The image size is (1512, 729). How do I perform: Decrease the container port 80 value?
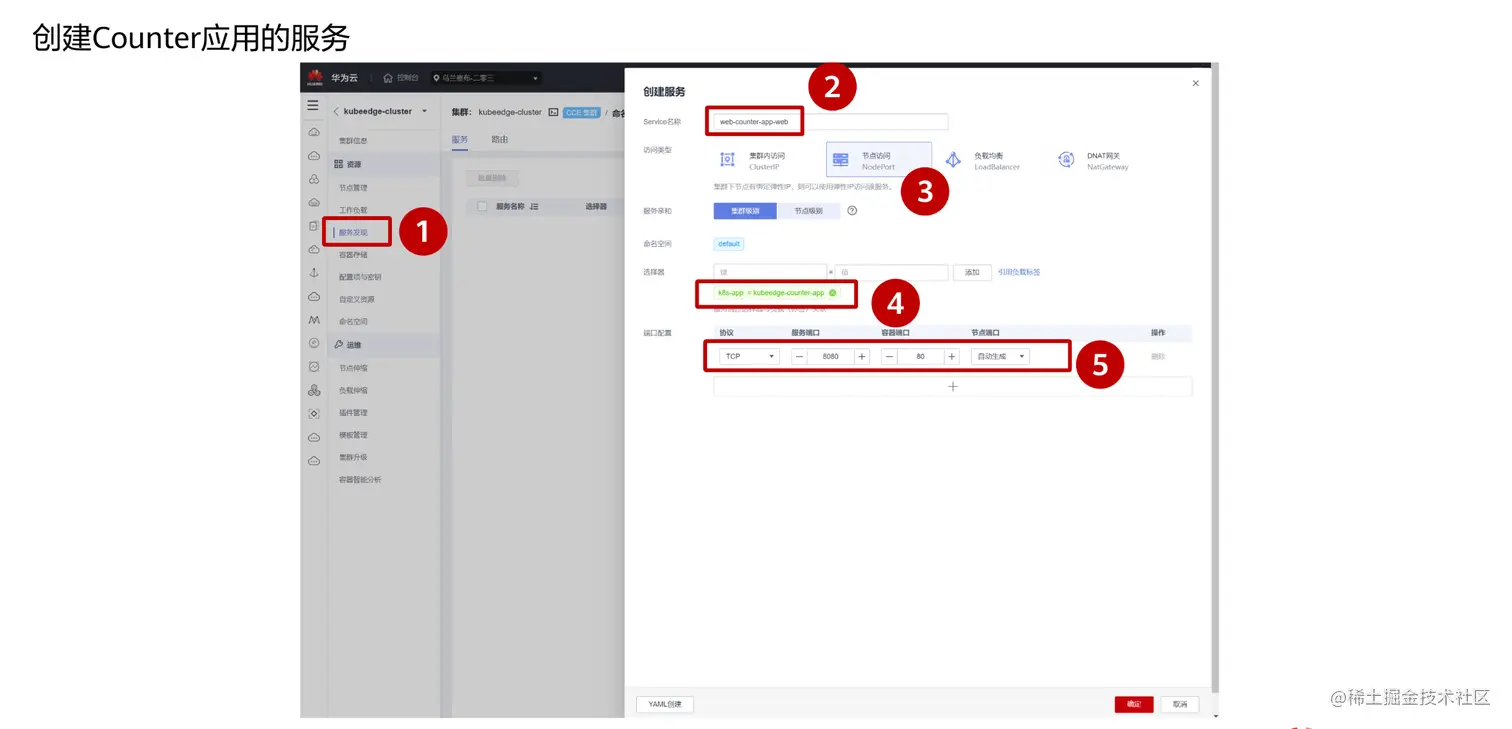coord(889,356)
